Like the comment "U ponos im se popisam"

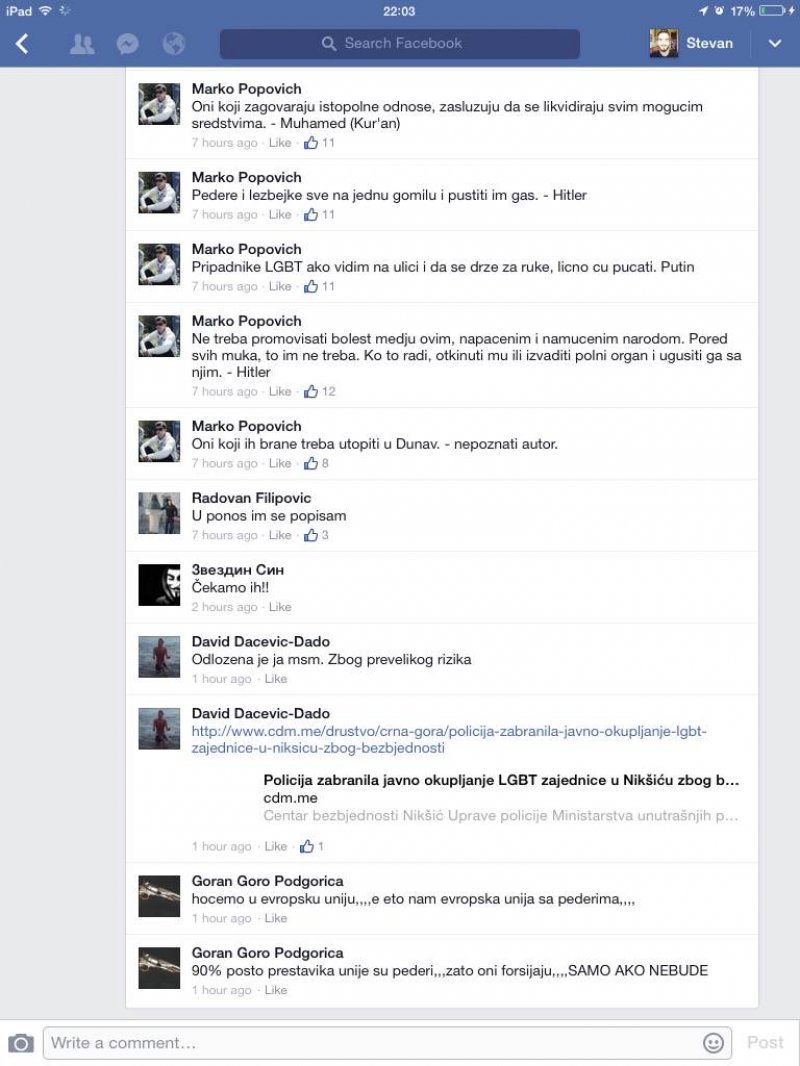(x=279, y=535)
